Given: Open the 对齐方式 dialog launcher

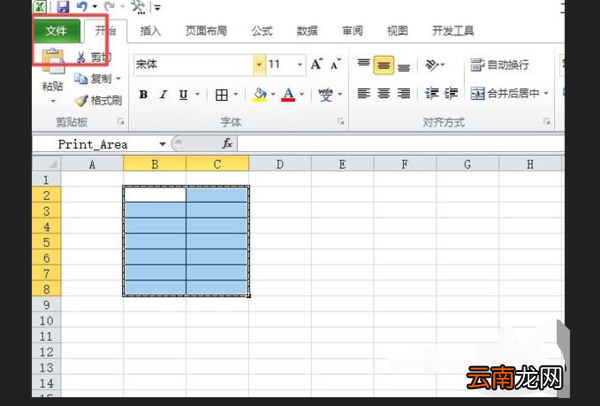Looking at the screenshot, I should pos(546,122).
